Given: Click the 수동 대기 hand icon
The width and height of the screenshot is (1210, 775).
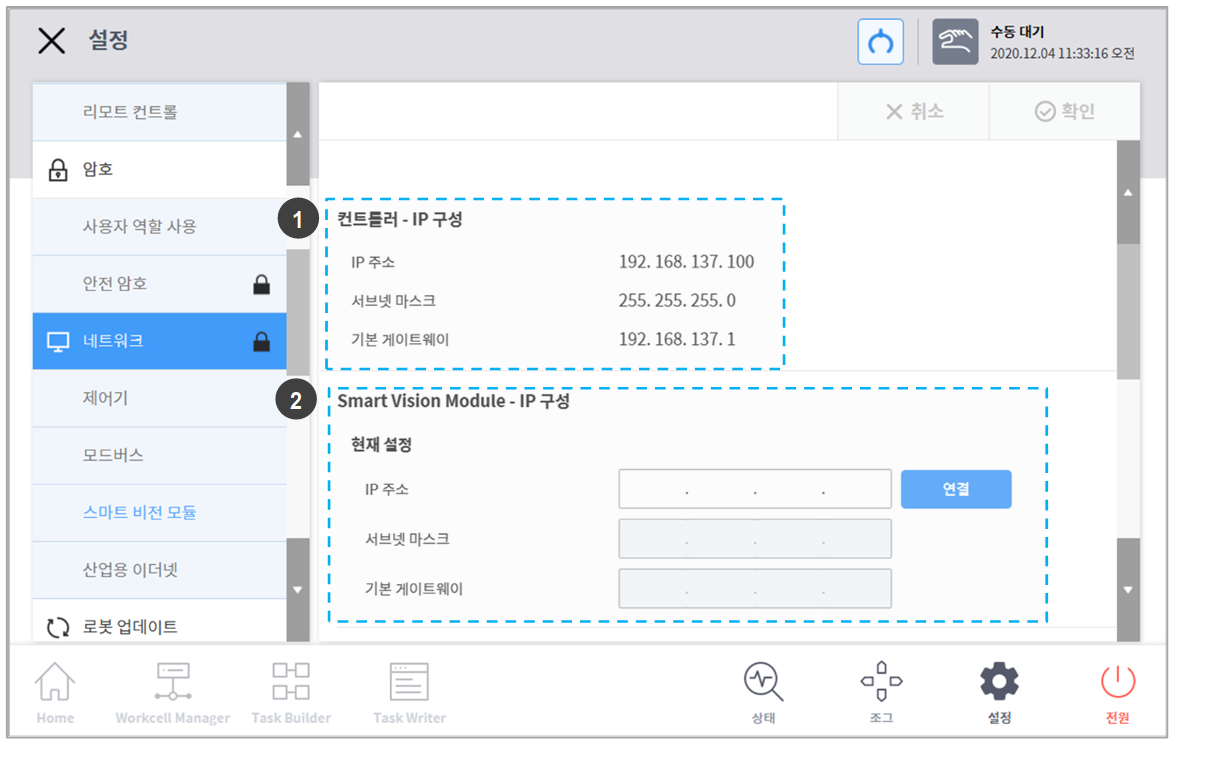Looking at the screenshot, I should [x=955, y=42].
